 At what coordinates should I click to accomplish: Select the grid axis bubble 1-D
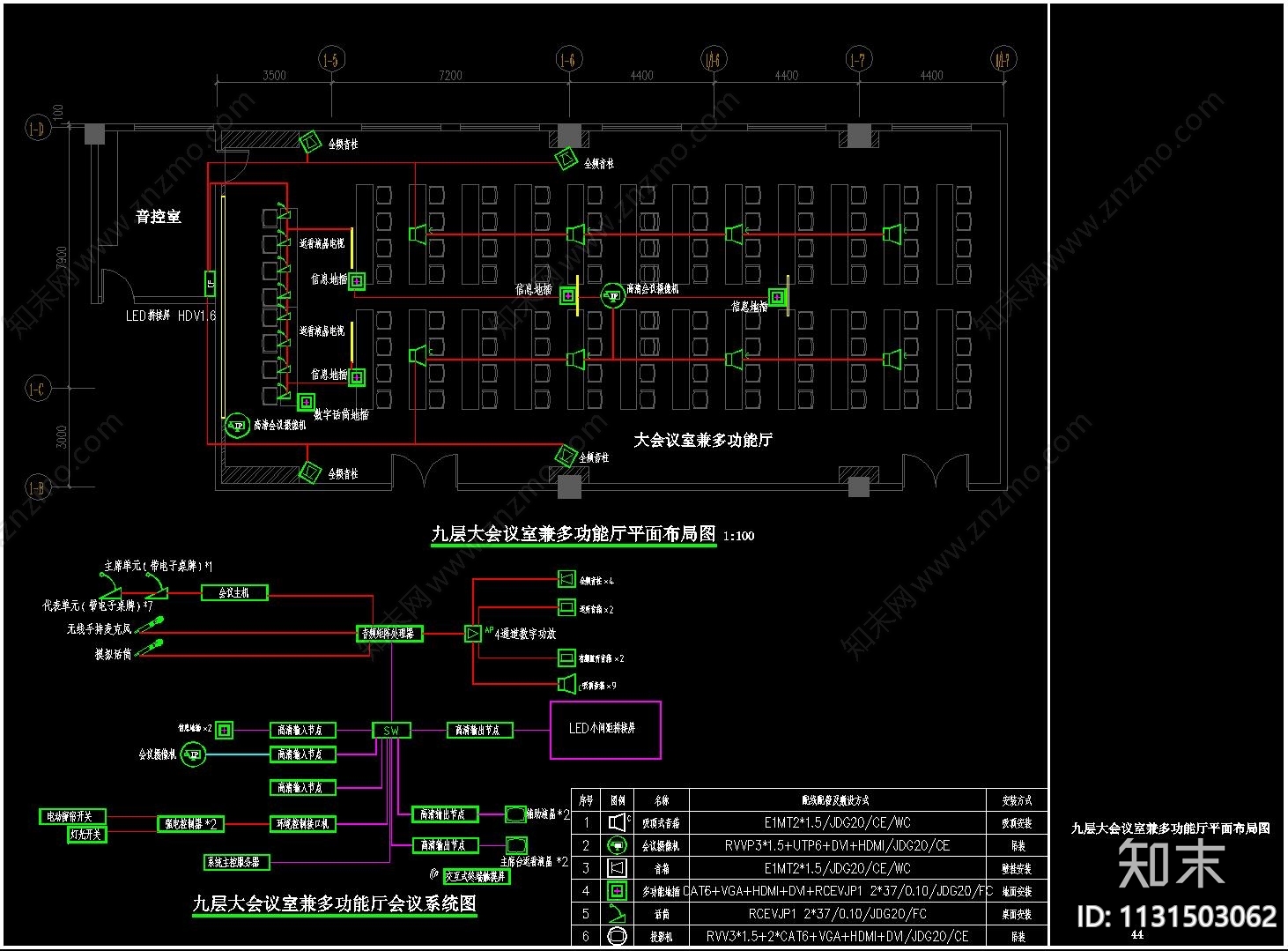(x=37, y=130)
